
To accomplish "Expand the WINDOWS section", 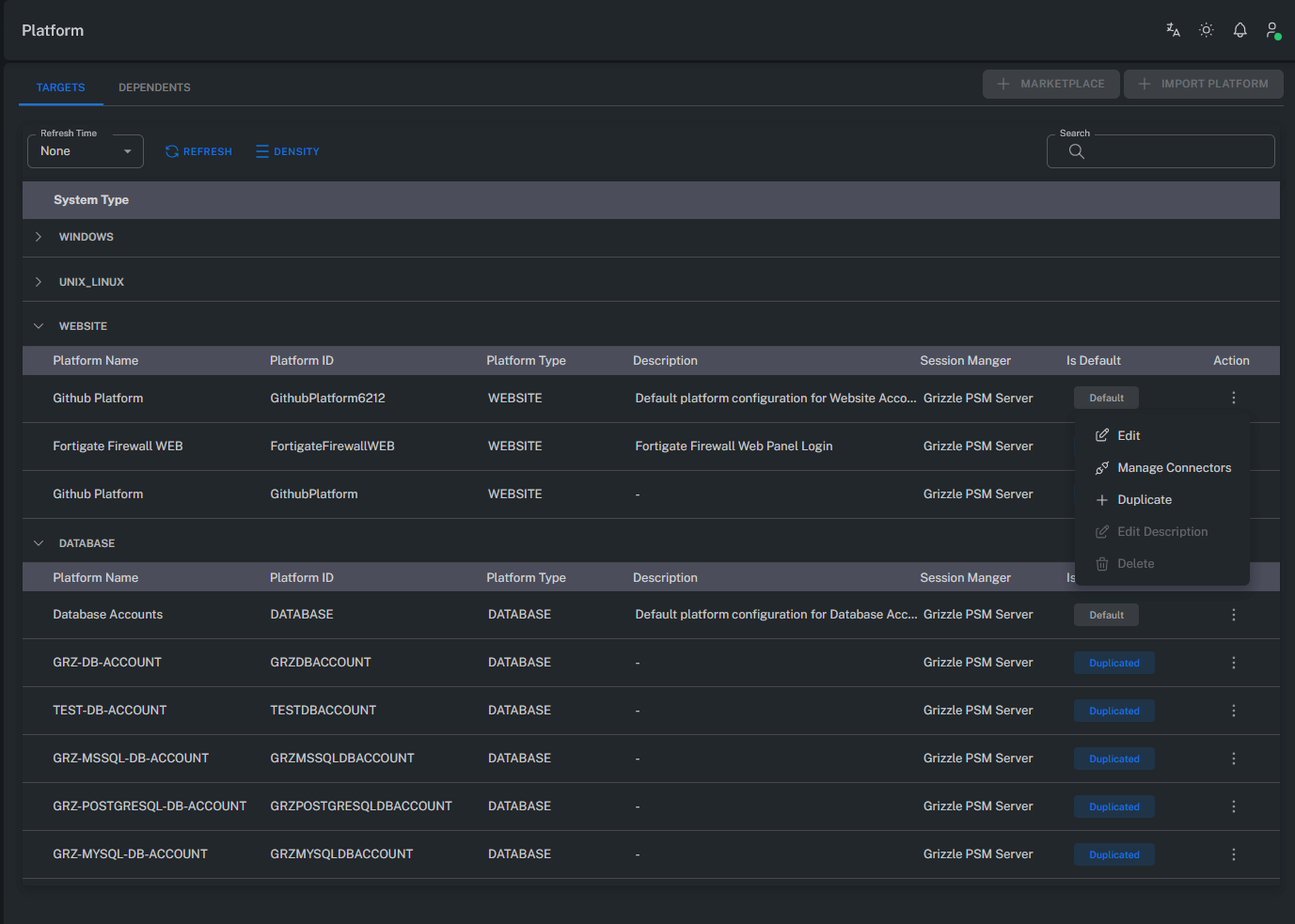I will click(x=38, y=237).
